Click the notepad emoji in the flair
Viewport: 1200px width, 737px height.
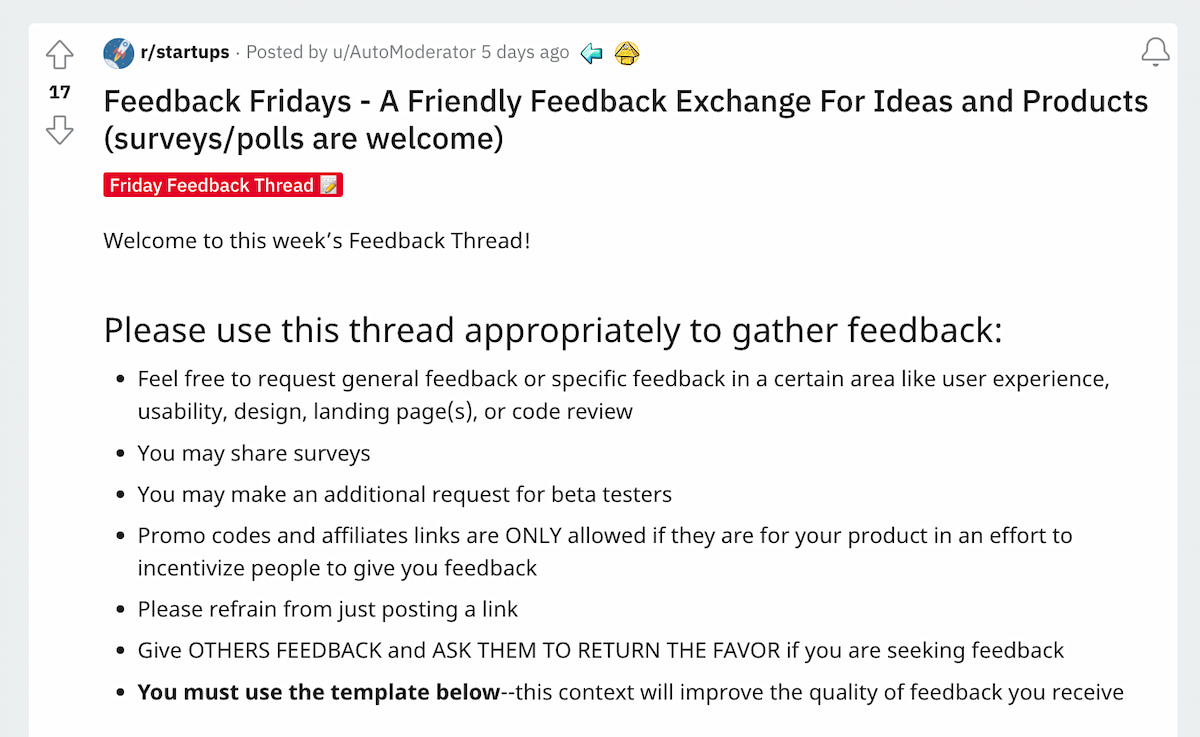(x=329, y=185)
